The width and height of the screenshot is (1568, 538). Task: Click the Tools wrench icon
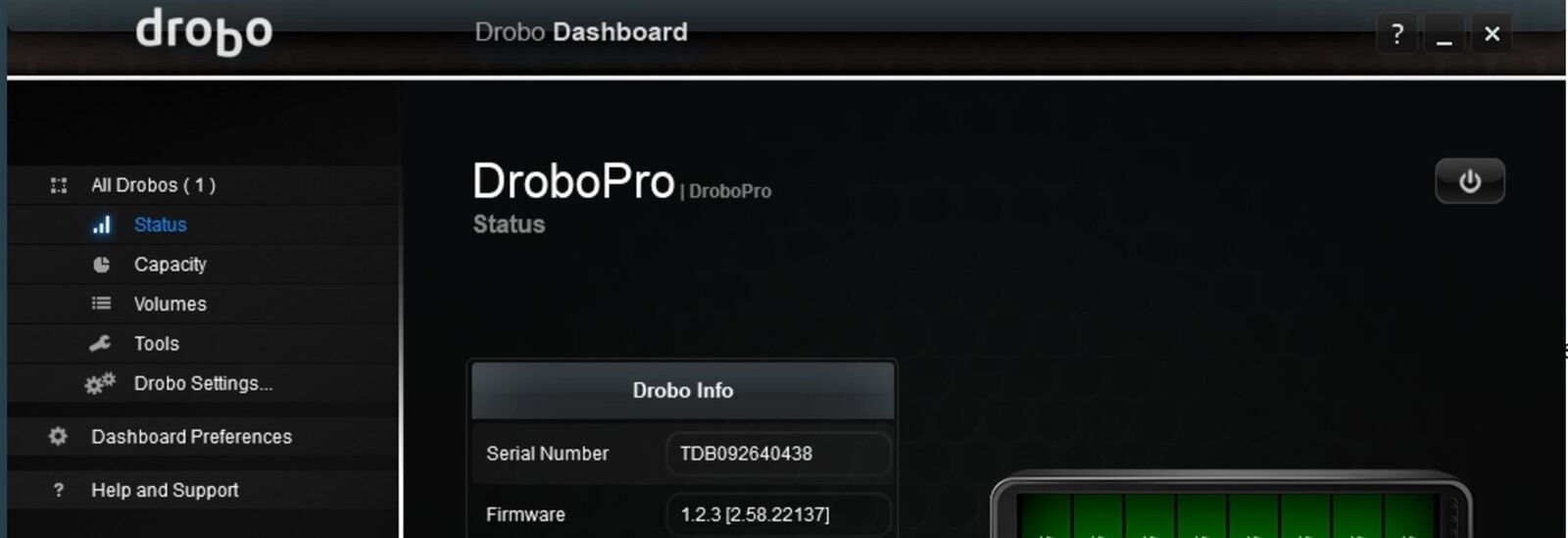pos(100,344)
